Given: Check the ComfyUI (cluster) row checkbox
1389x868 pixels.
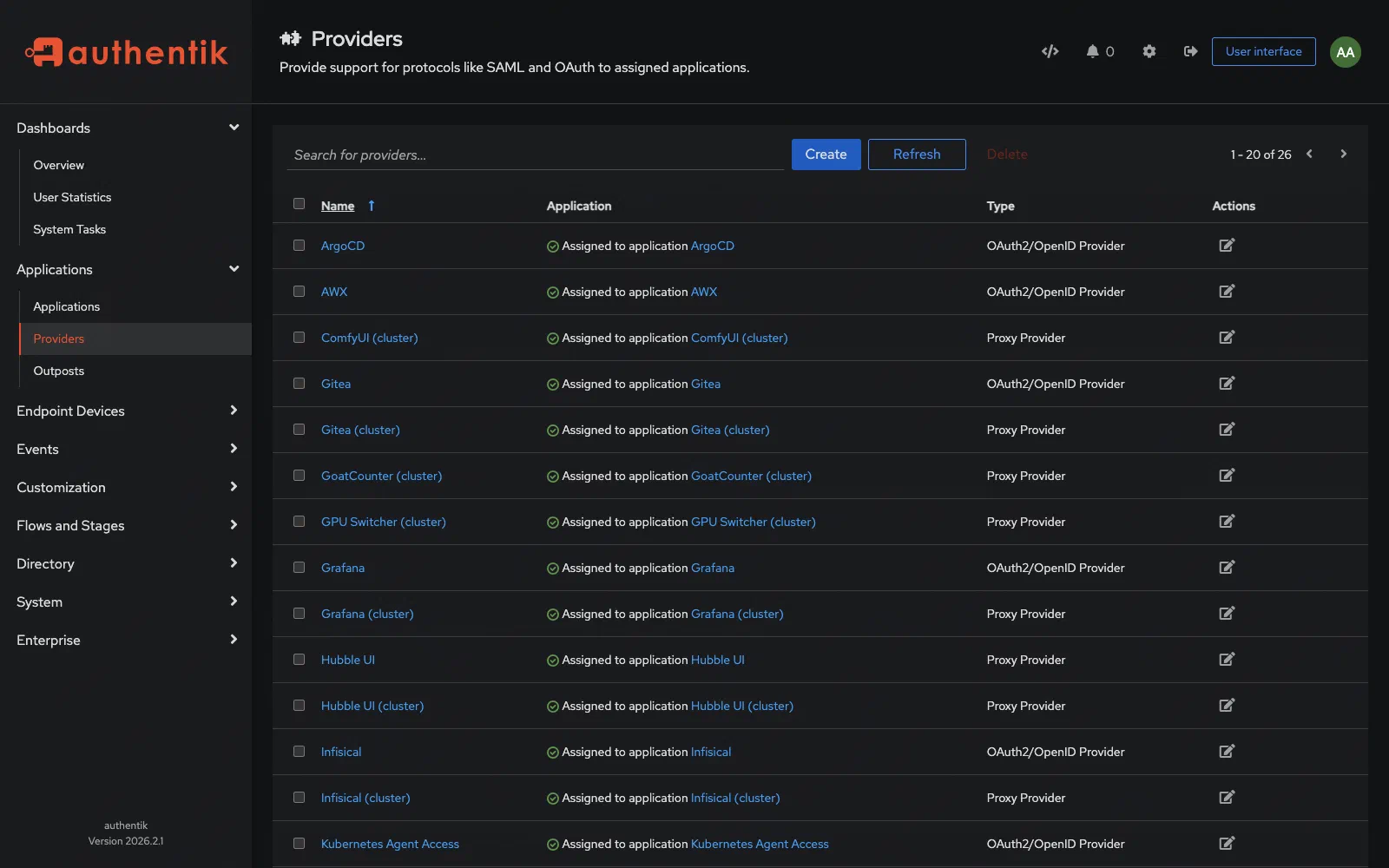Looking at the screenshot, I should [x=300, y=338].
